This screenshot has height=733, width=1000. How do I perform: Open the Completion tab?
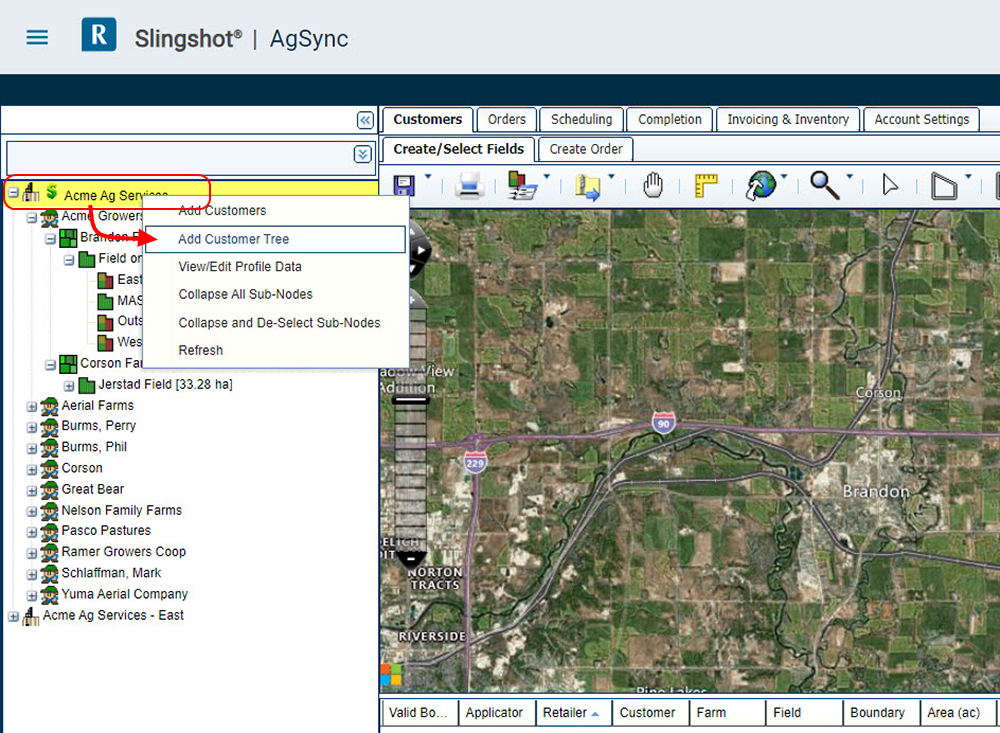[670, 119]
